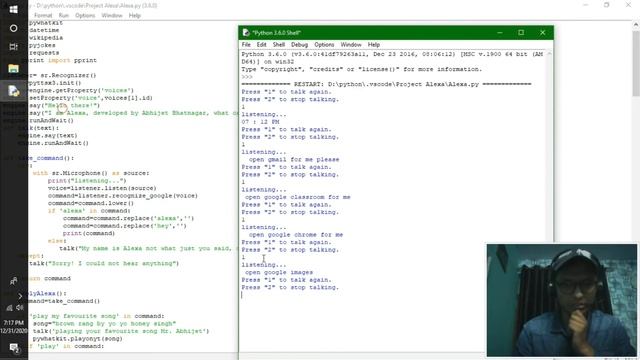Click command.replace('hey','') line
640x360 pixels.
[124, 226]
